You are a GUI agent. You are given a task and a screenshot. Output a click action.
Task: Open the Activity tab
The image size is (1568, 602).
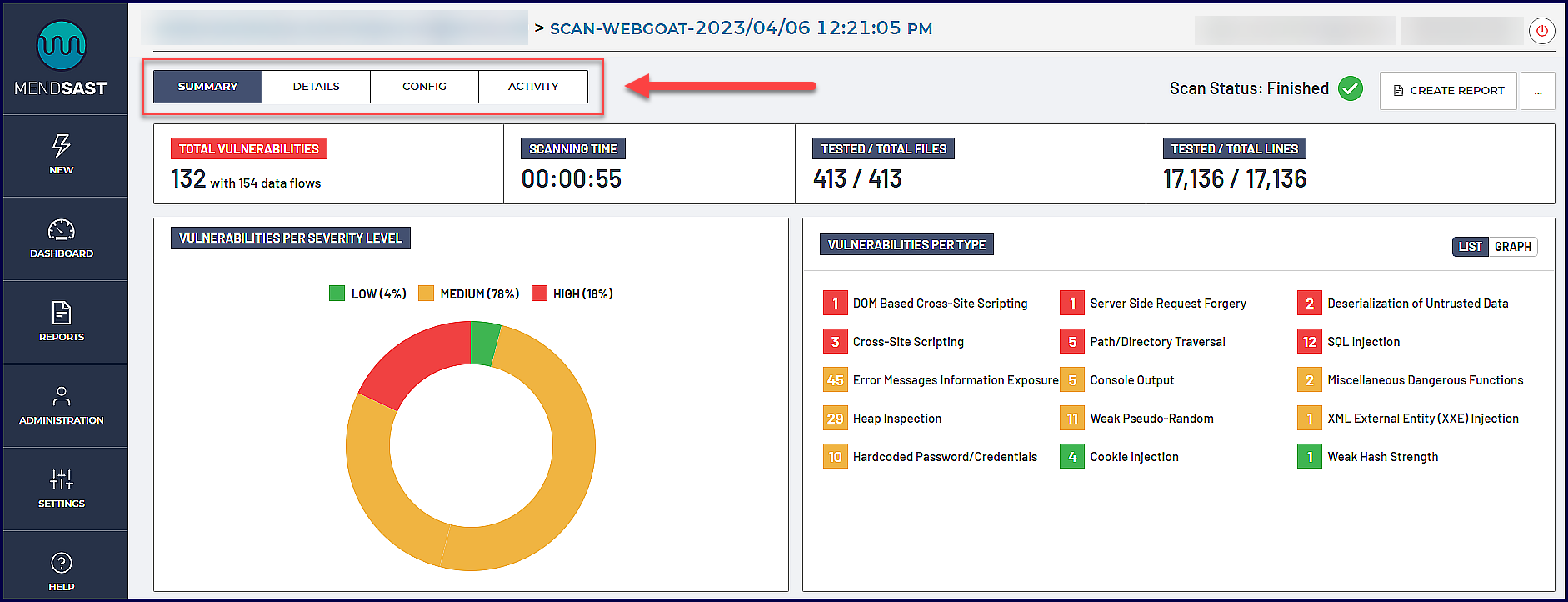[x=533, y=87]
